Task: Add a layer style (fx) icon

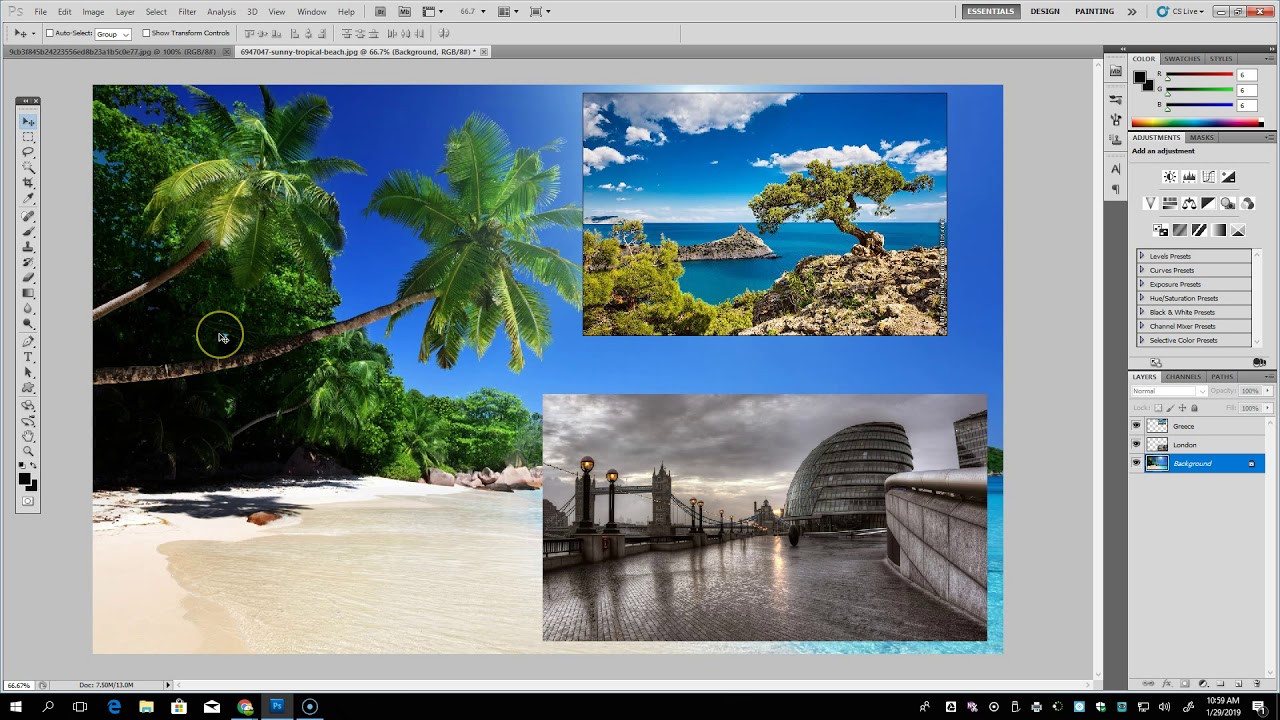Action: (x=1167, y=684)
